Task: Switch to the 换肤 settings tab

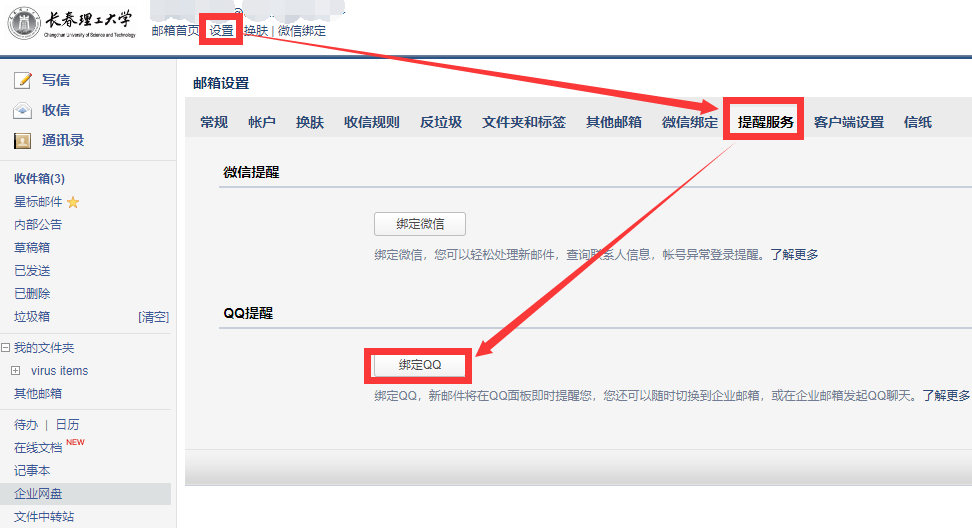Action: (310, 122)
